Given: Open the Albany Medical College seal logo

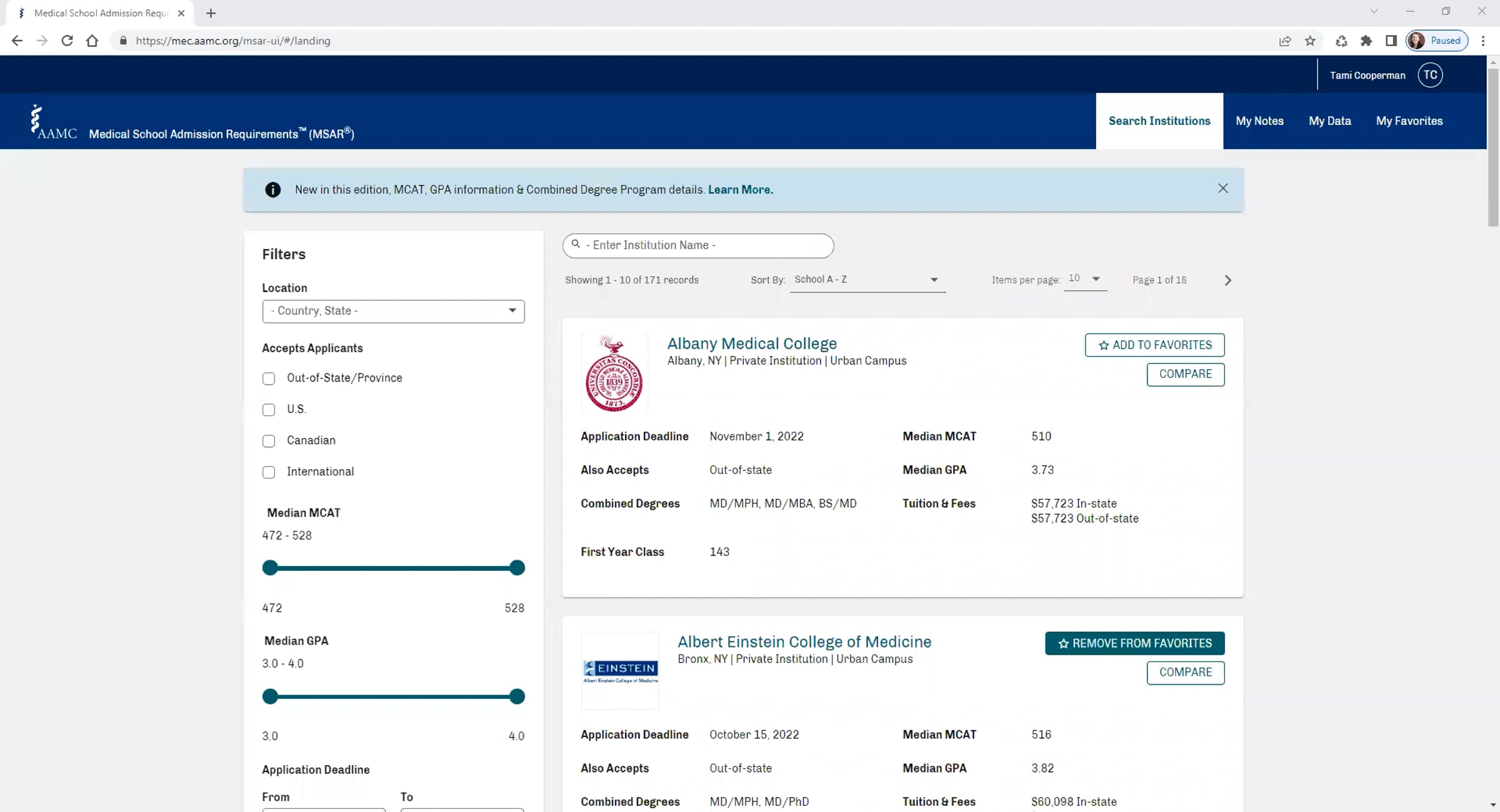Looking at the screenshot, I should pos(614,373).
